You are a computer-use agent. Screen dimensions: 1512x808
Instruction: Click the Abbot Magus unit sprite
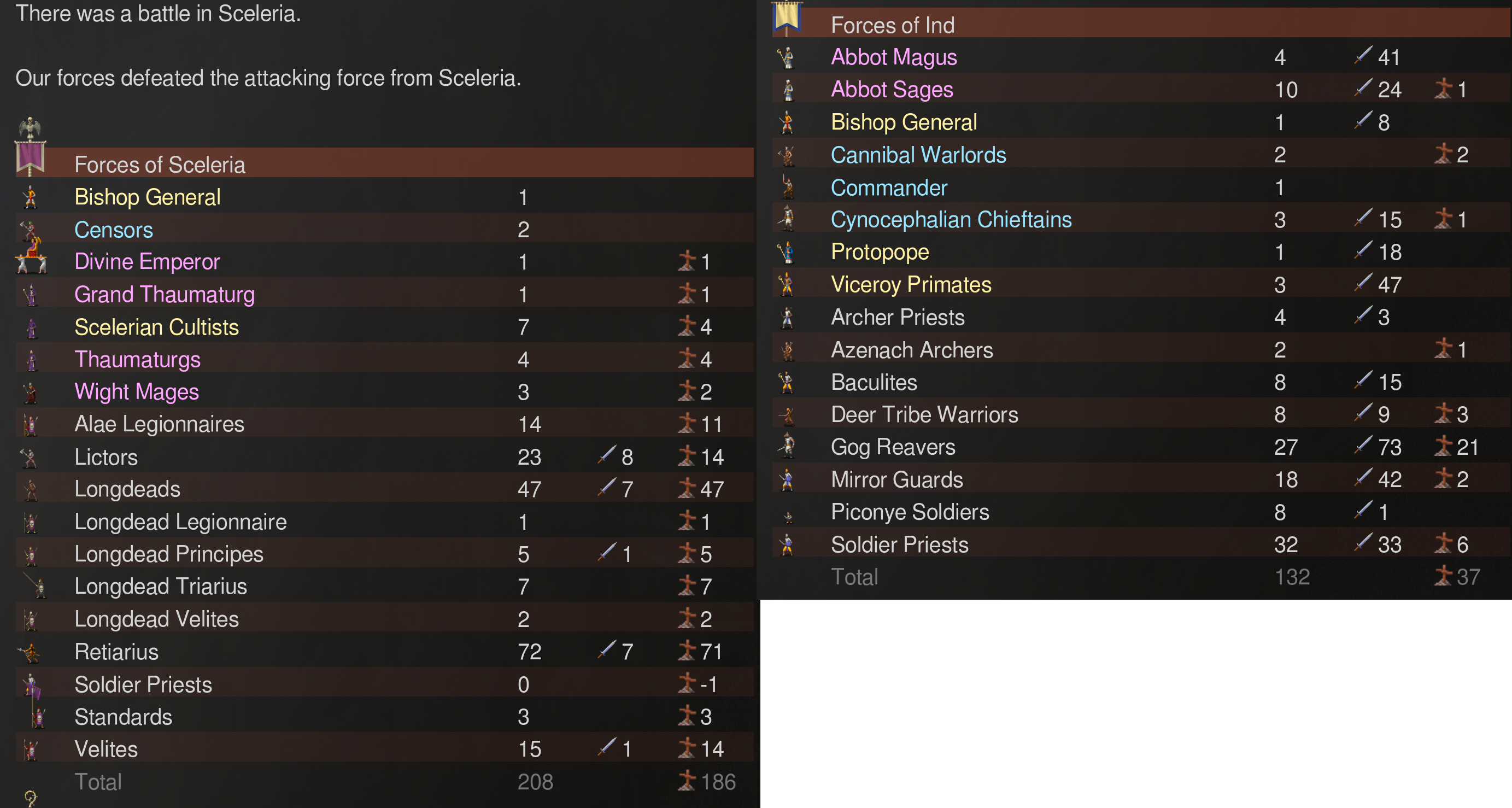(x=787, y=57)
